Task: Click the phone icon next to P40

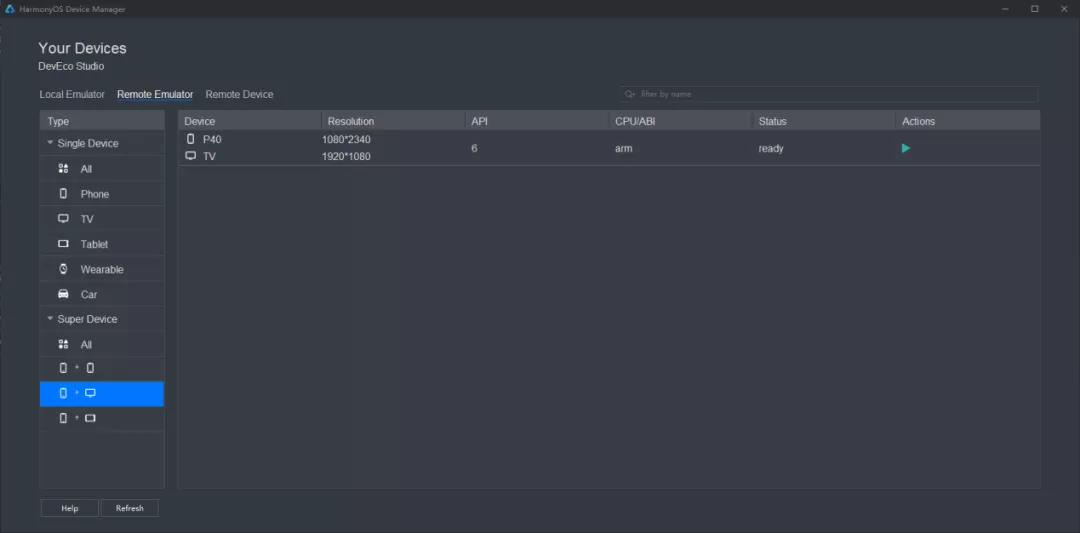Action: [x=191, y=139]
